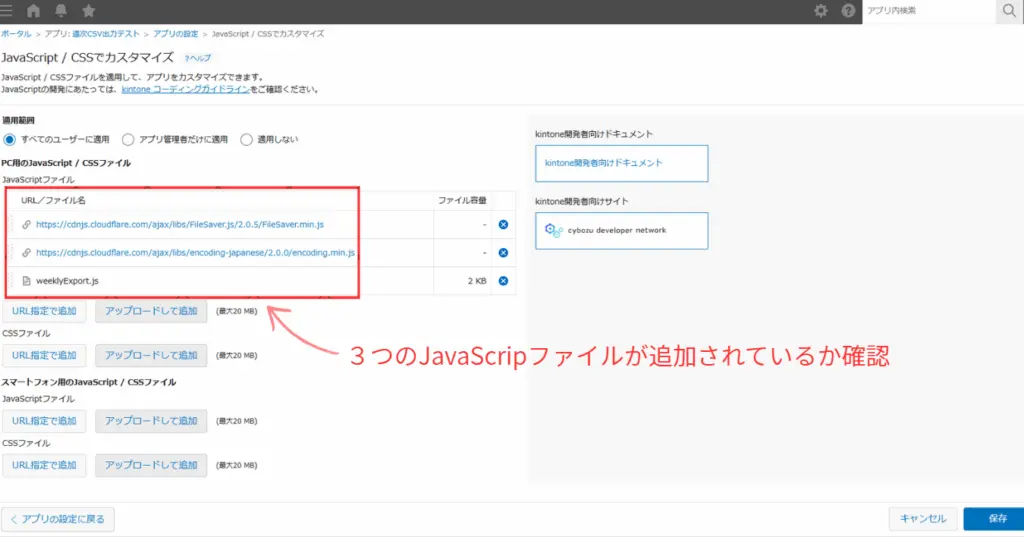Image resolution: width=1024 pixels, height=537 pixels.
Task: Focus the アプリ内検索 search field
Action: click(x=929, y=11)
